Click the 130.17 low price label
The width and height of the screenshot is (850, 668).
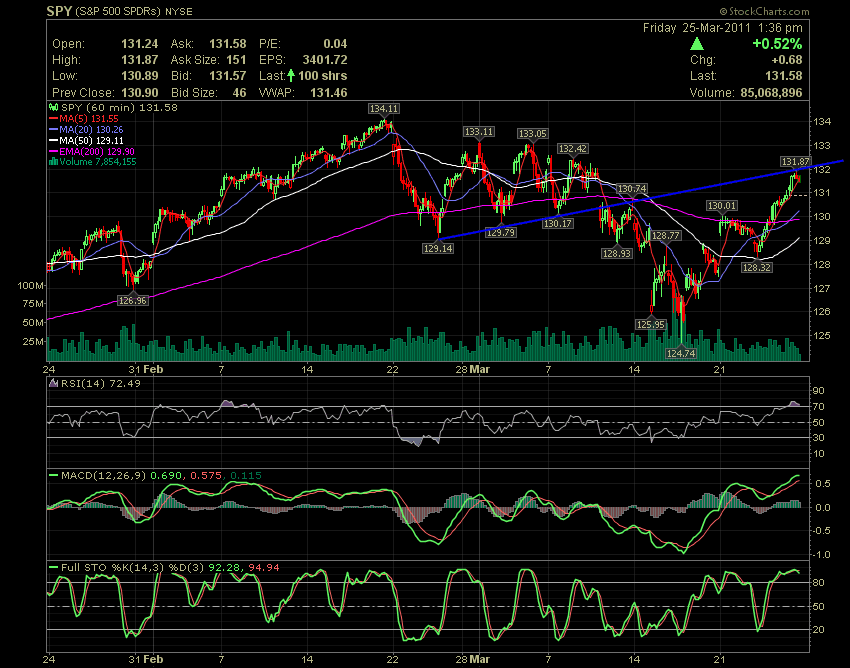pos(558,223)
